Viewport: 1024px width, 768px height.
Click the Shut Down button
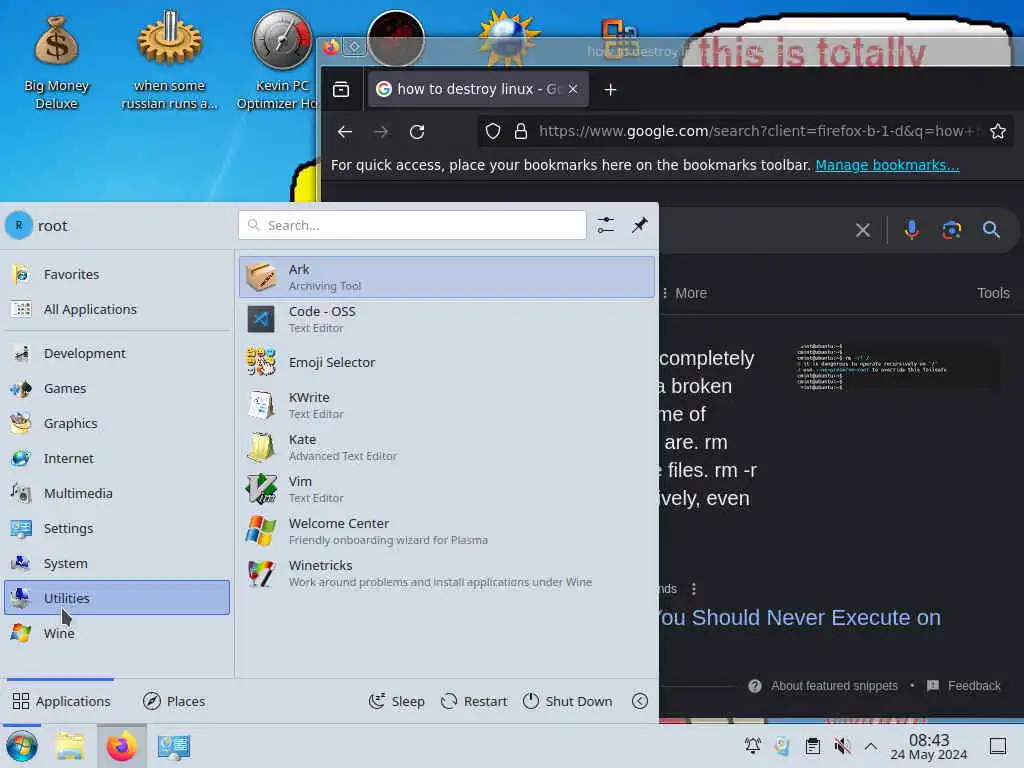point(568,701)
